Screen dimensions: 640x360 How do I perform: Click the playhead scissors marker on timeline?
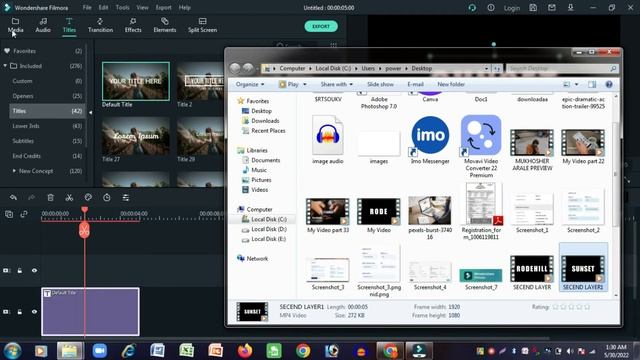(84, 231)
